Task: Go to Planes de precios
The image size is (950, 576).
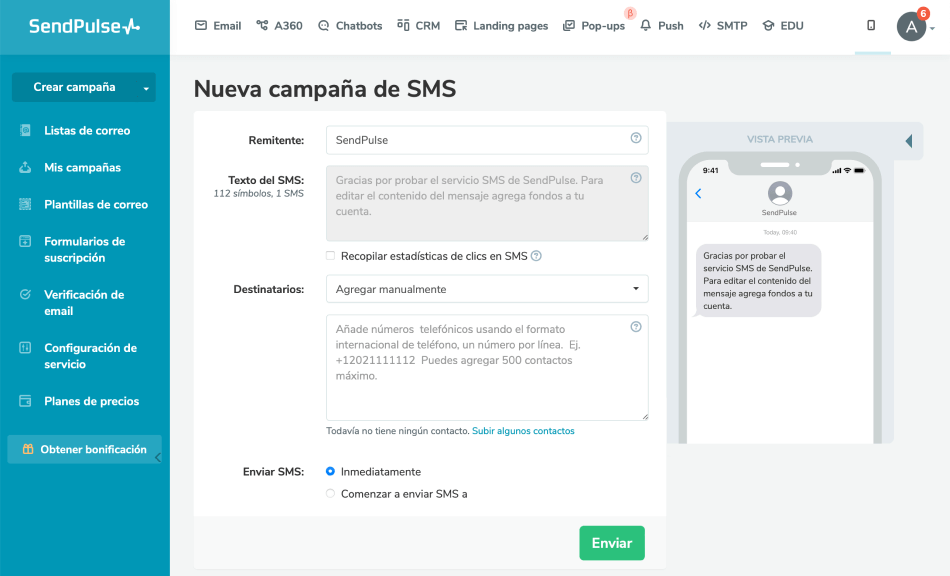Action: point(91,401)
